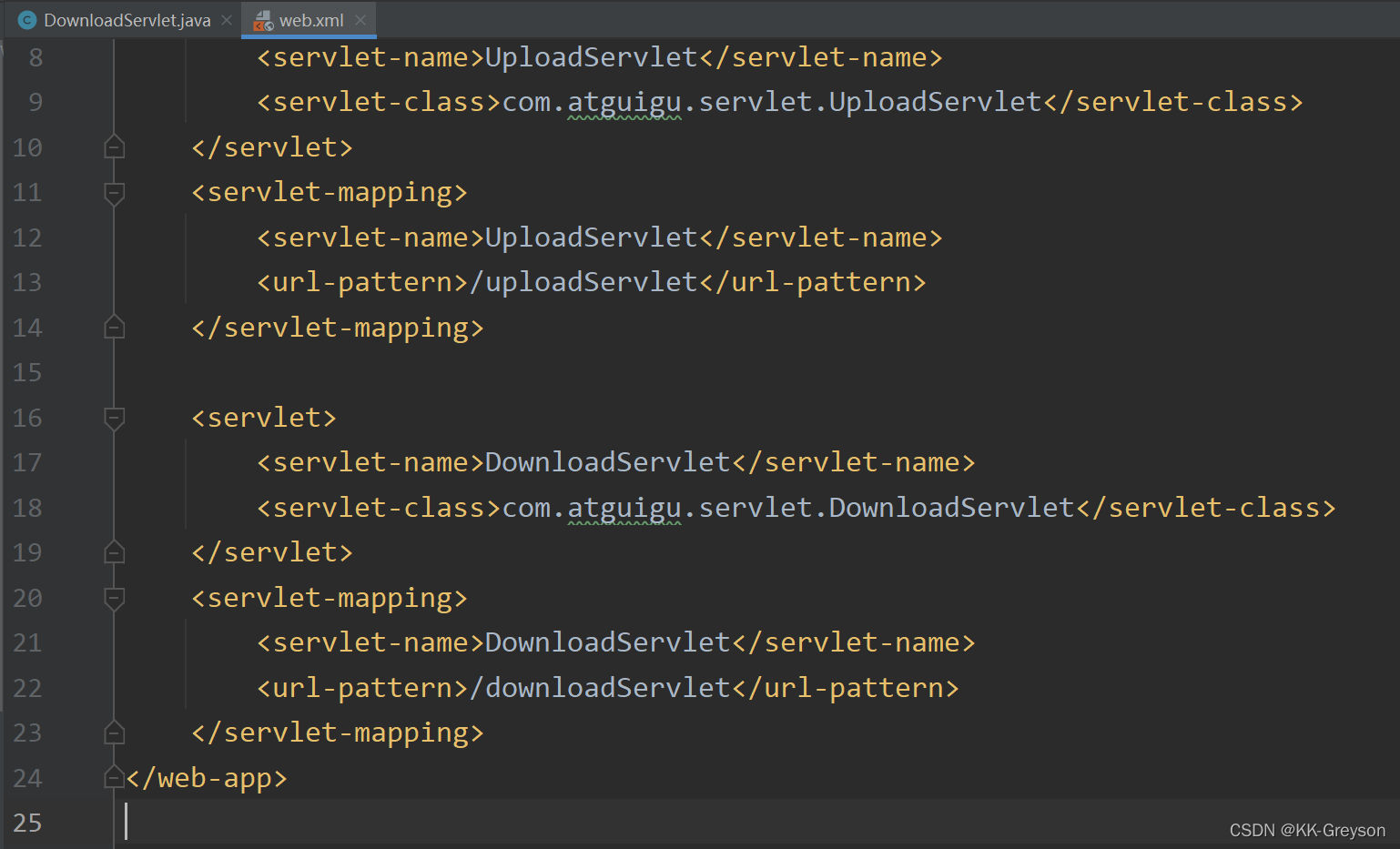1400x849 pixels.
Task: Click the </servlet-mapping> tag on line 14
Action: click(338, 328)
